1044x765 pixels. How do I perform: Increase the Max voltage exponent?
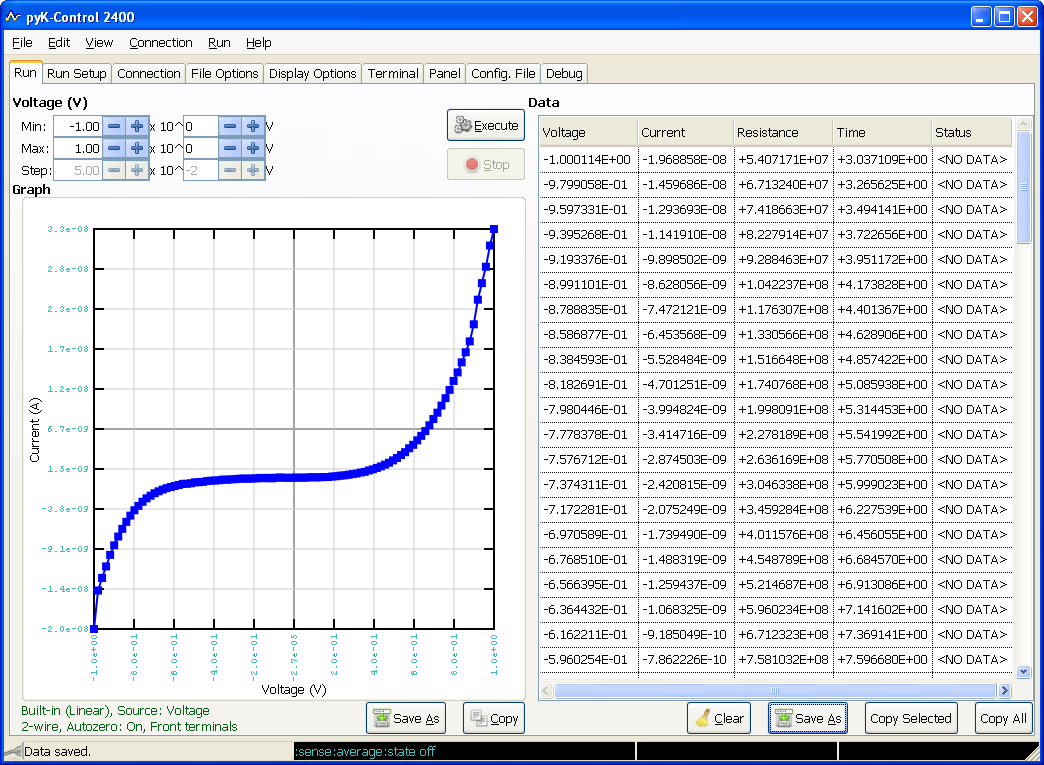(252, 148)
